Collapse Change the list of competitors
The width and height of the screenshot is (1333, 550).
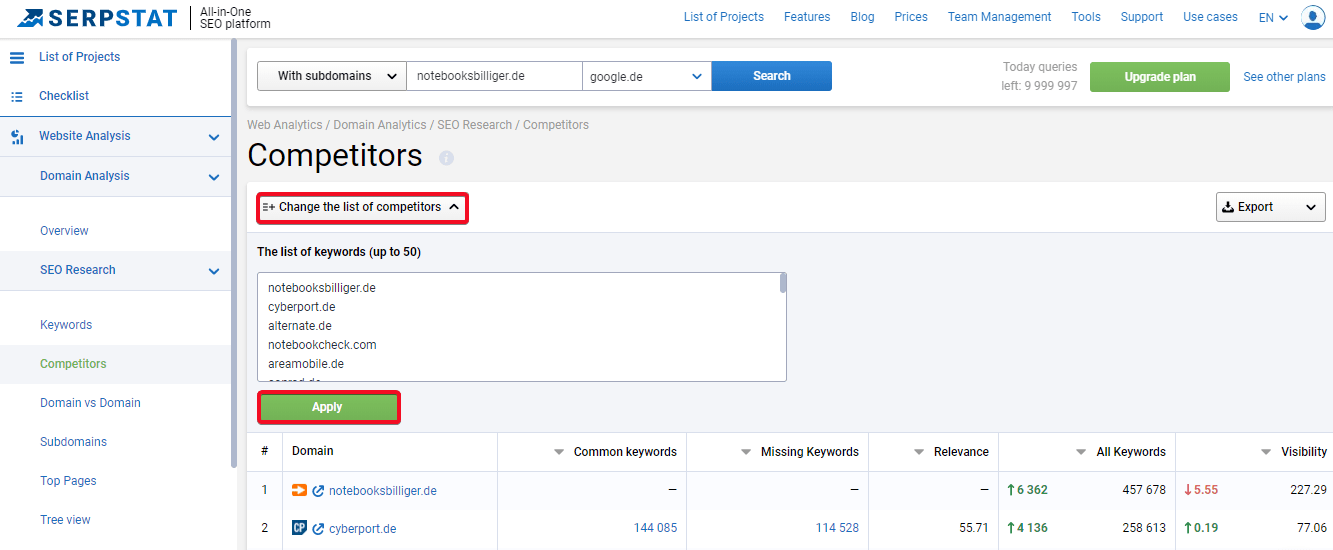[x=362, y=208]
